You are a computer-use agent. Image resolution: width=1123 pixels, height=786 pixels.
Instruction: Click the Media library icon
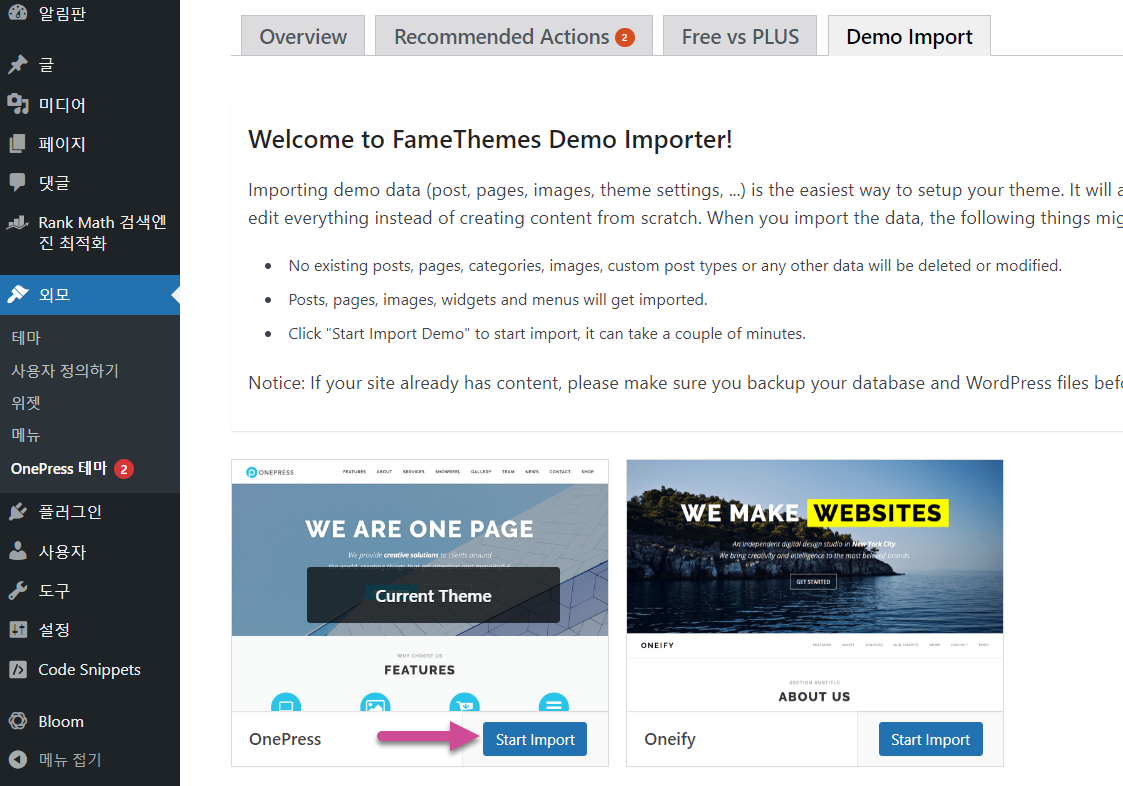tap(18, 104)
